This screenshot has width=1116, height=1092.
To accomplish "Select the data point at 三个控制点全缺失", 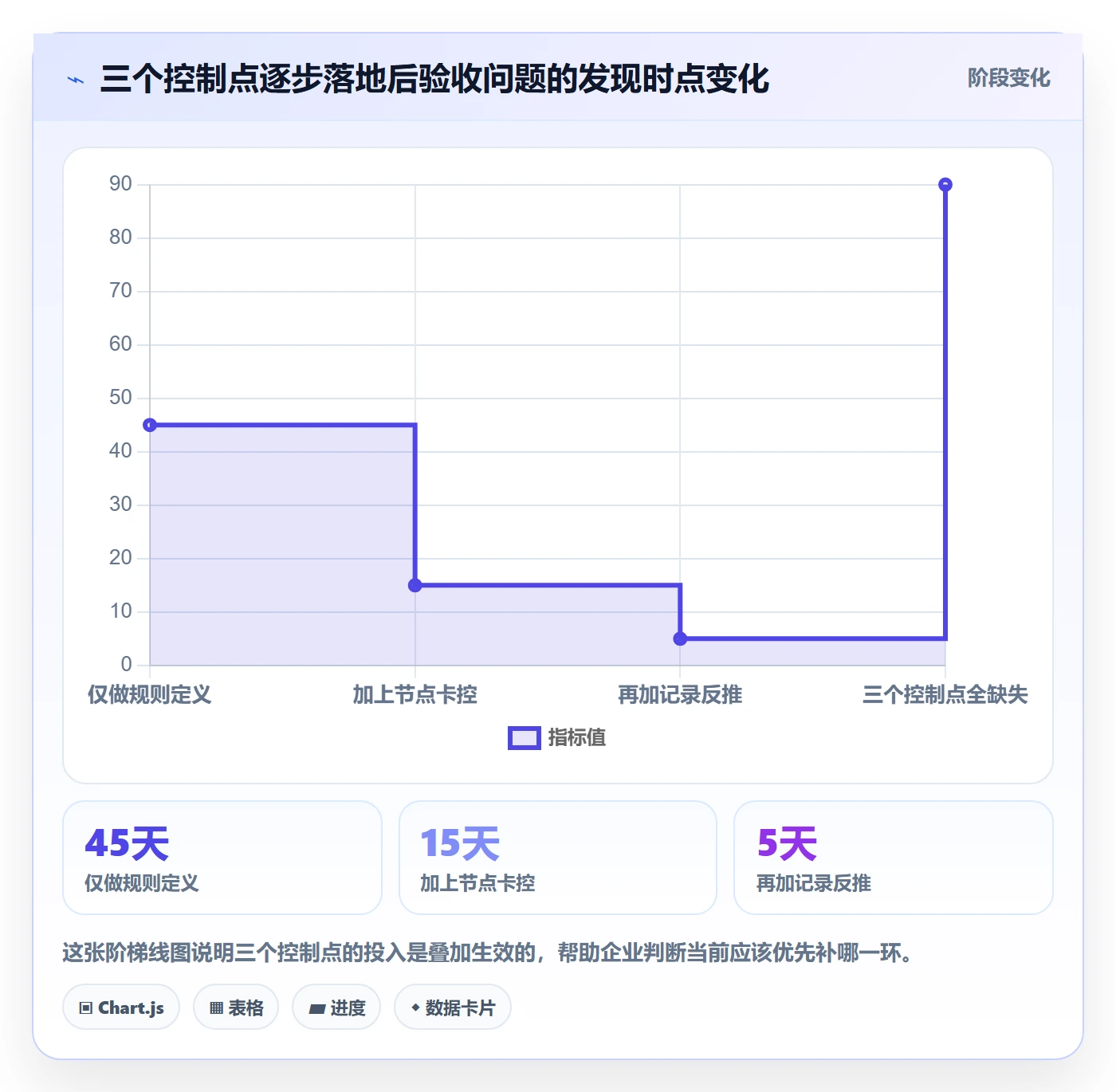I will [945, 185].
